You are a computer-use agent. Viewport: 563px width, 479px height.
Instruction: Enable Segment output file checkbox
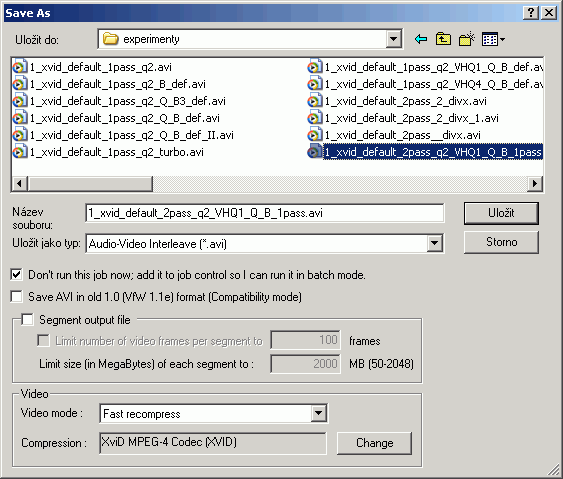[x=27, y=320]
